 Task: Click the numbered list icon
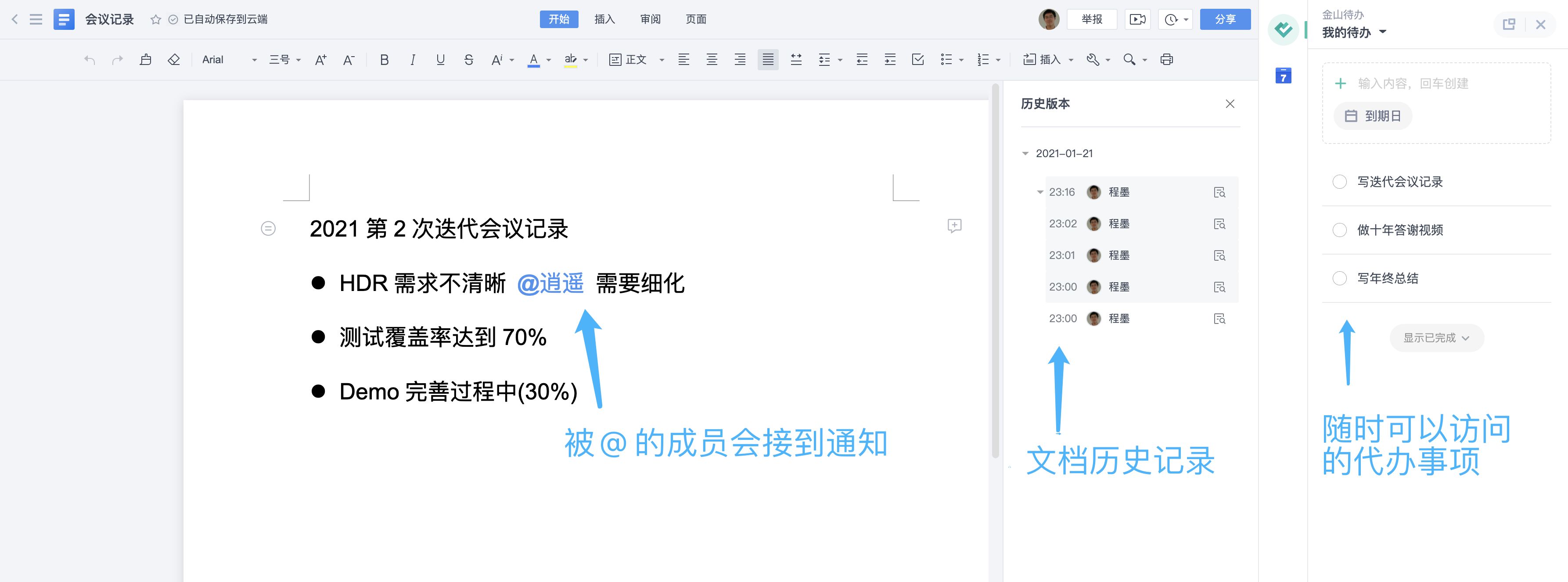coord(983,60)
